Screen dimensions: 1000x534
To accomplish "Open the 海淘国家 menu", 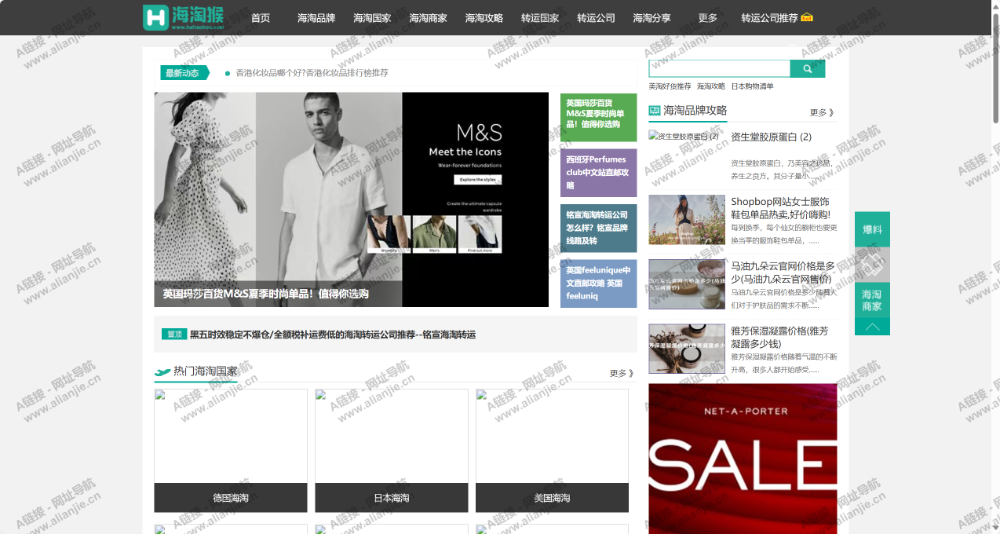I will [x=372, y=18].
